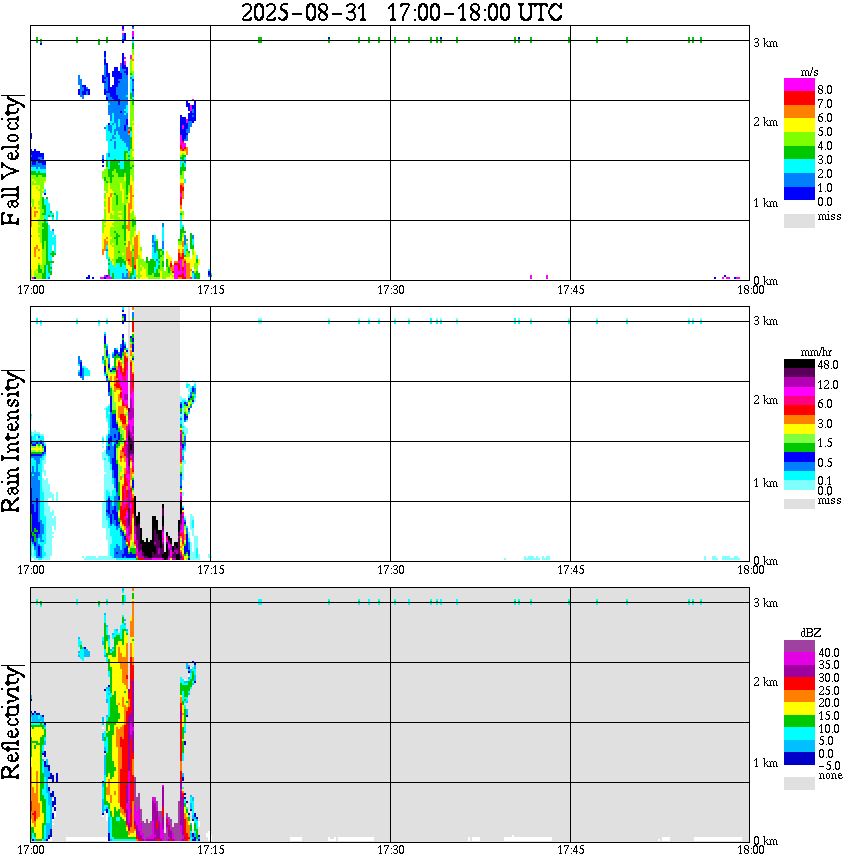This screenshot has width=850, height=868.
Task: Click the 1.5 value in the mm/hr legend
Action: (825, 442)
